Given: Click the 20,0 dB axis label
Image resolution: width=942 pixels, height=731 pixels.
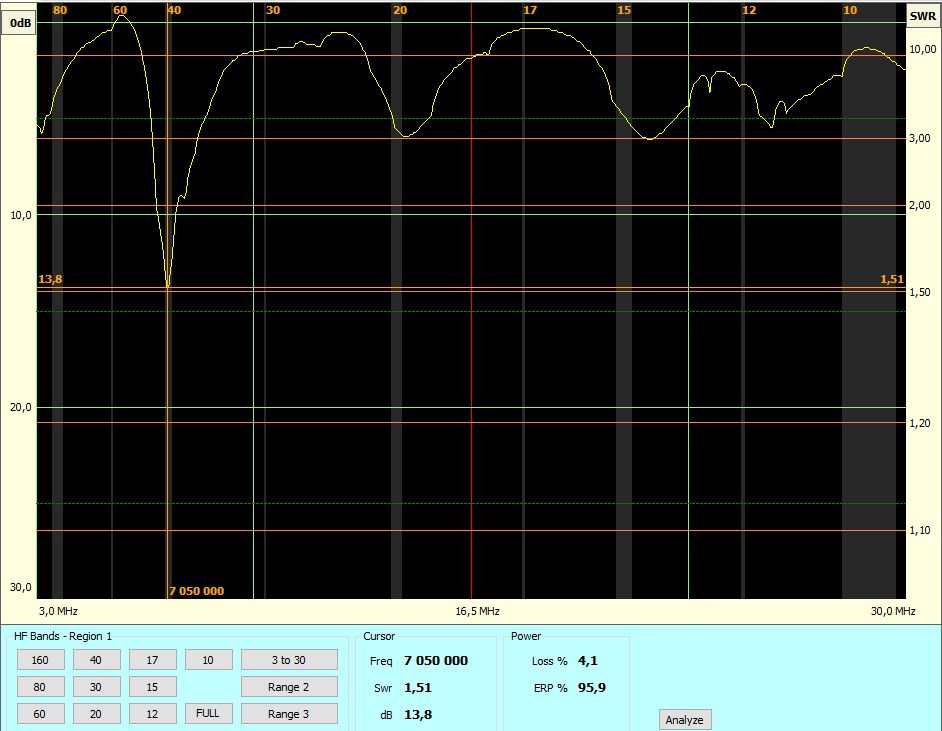Looking at the screenshot, I should [21, 407].
